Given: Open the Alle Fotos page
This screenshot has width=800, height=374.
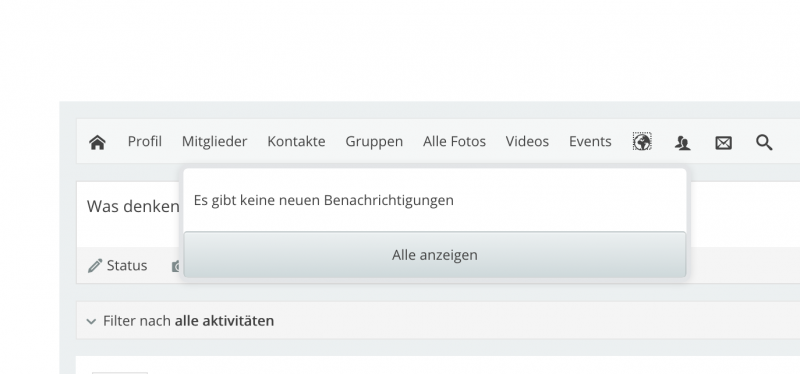Looking at the screenshot, I should 454,141.
